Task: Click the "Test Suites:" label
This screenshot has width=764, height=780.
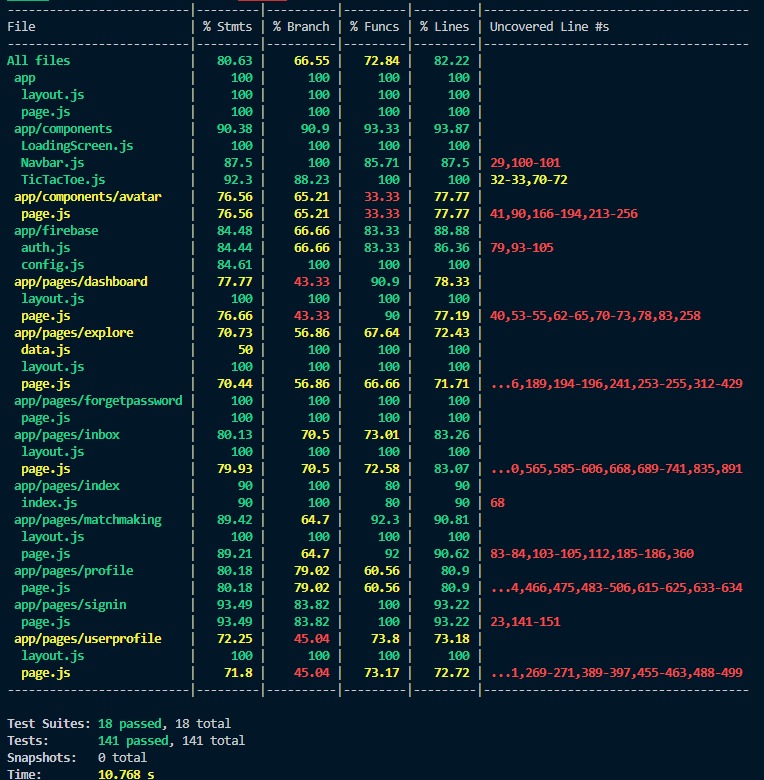Action: (x=49, y=723)
